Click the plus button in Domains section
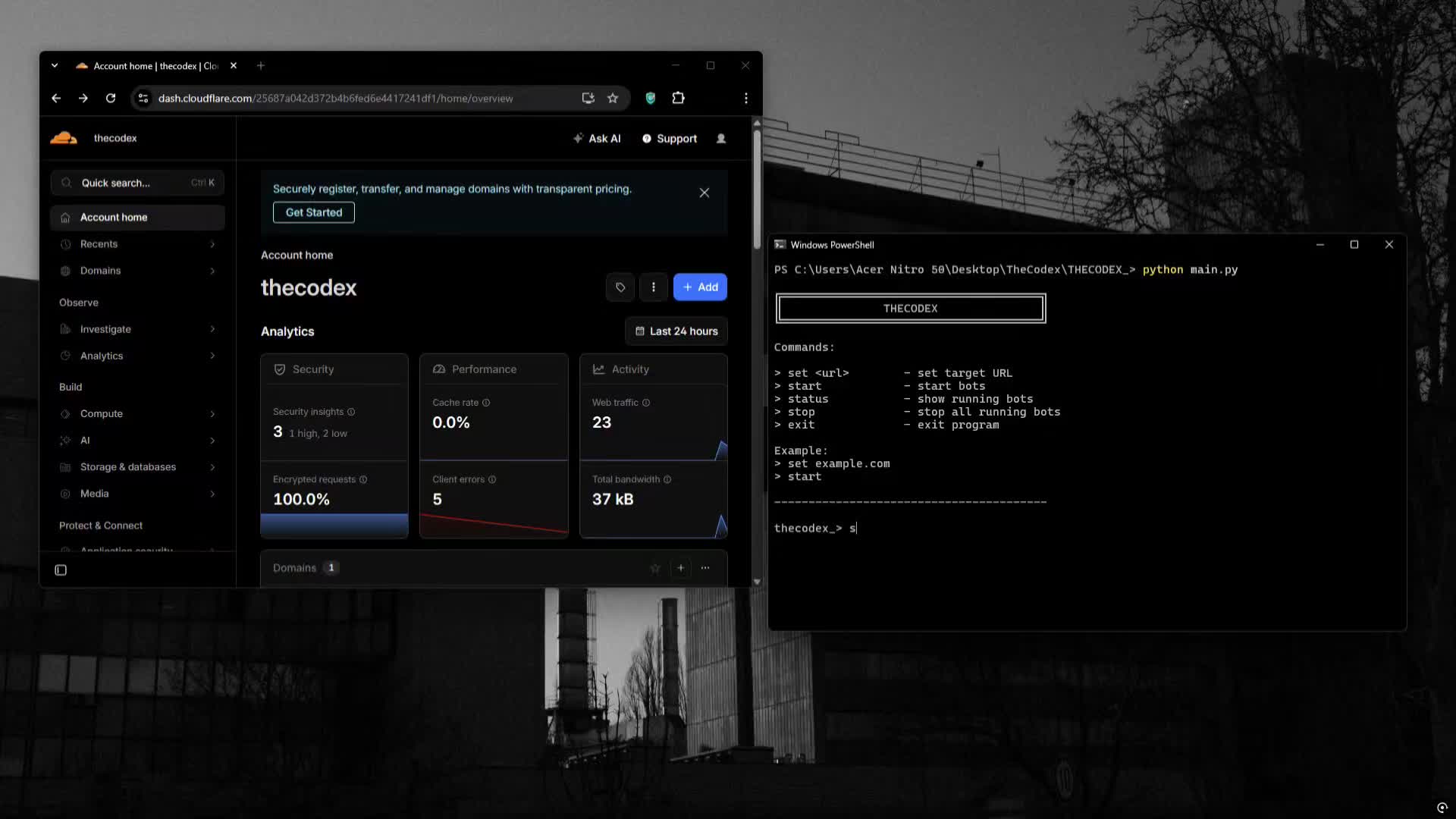This screenshot has height=819, width=1456. tap(681, 568)
